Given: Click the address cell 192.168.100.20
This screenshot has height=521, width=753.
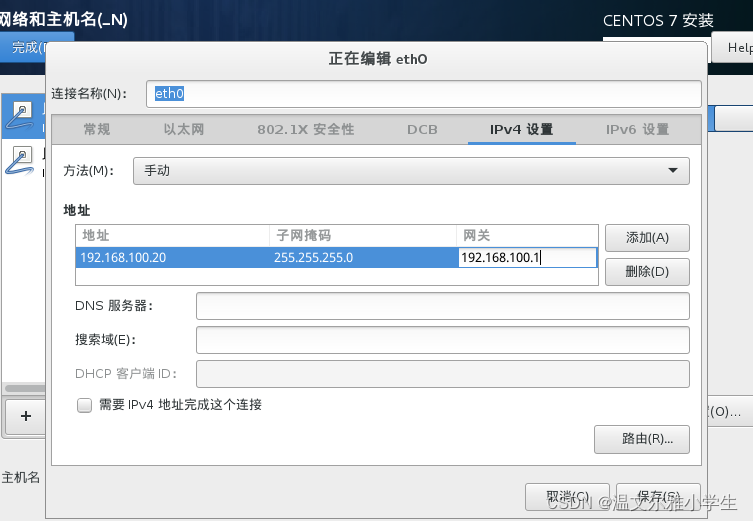Looking at the screenshot, I should pos(172,257).
